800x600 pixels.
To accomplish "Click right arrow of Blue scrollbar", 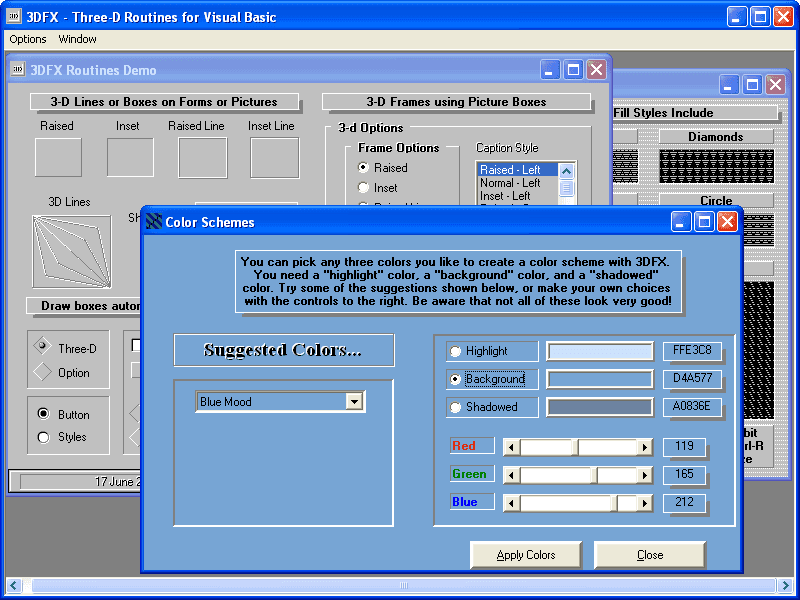I will tap(644, 504).
